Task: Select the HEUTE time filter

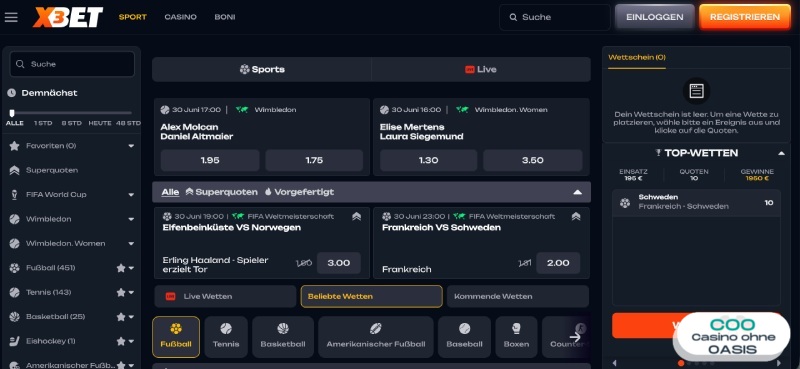Action: (x=99, y=123)
